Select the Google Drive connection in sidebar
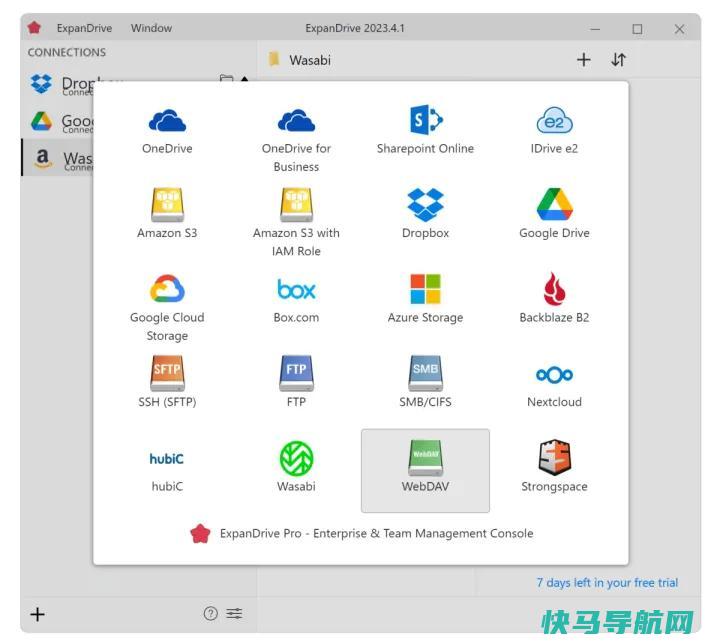This screenshot has height=644, width=720. pos(57,122)
